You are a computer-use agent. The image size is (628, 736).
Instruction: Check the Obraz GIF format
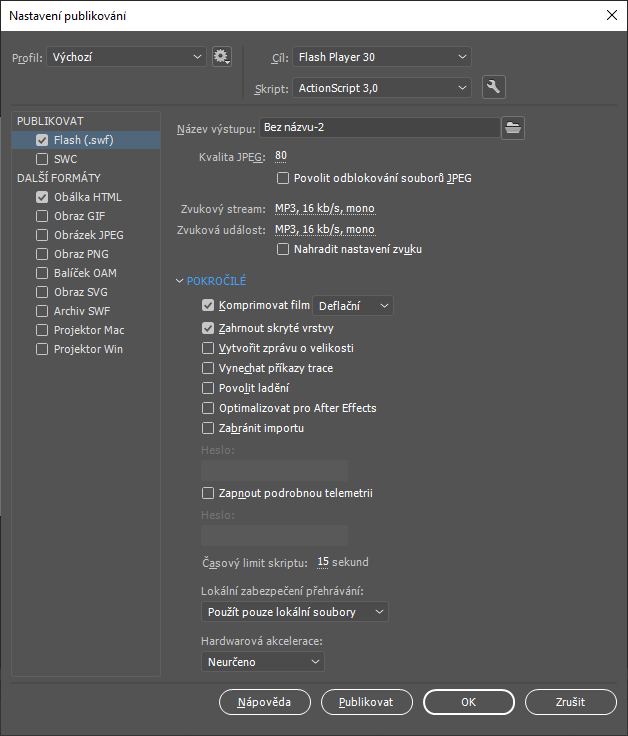42,216
